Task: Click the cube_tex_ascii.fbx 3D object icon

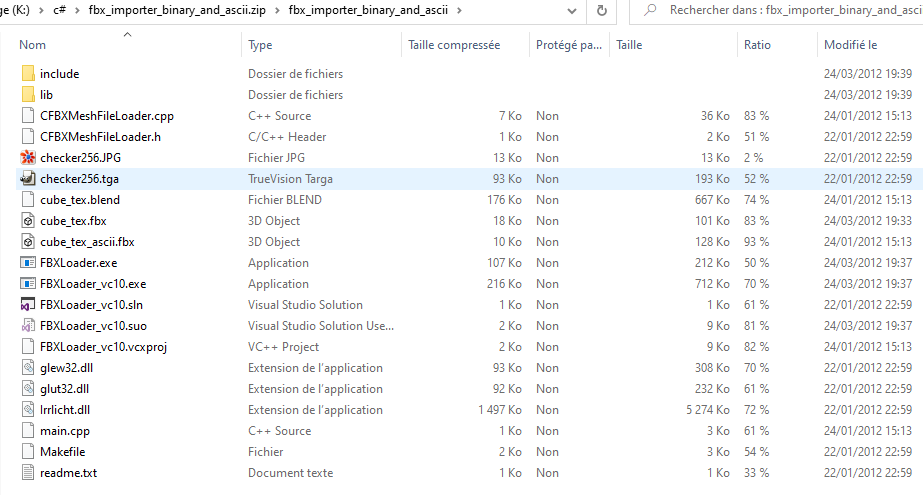Action: click(28, 242)
